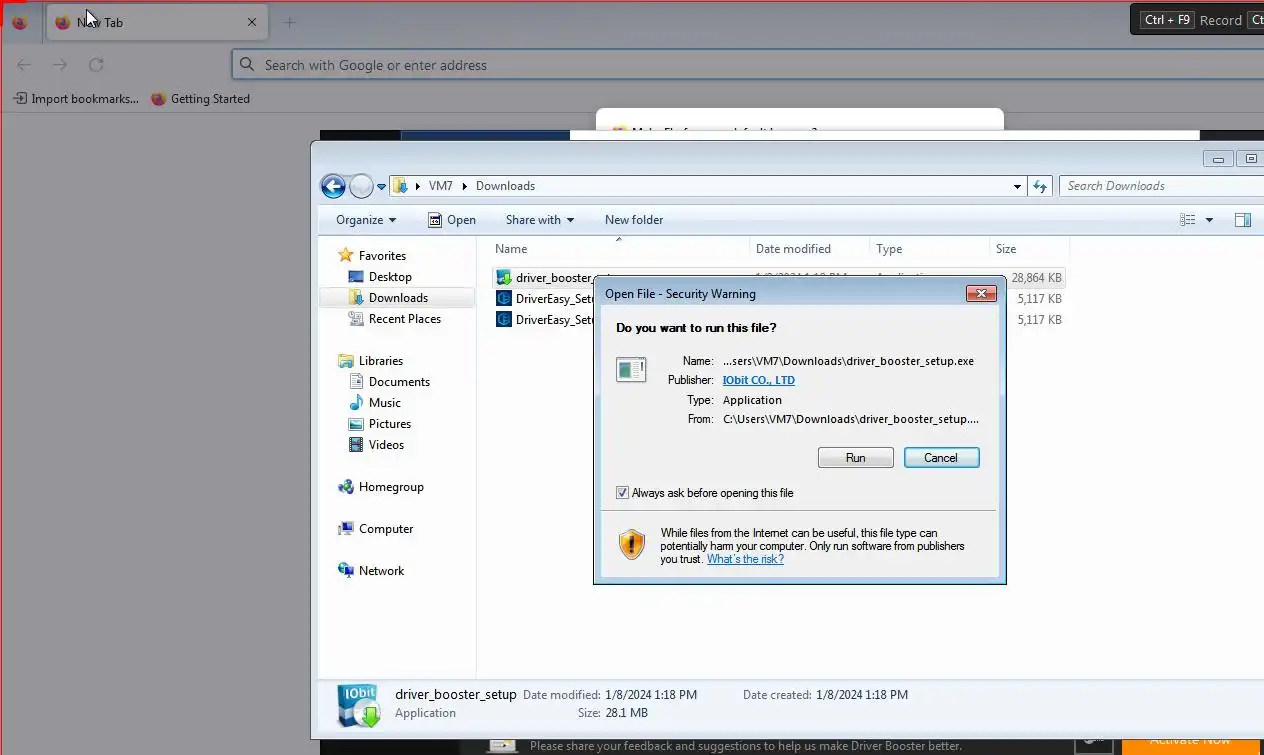Click the security shield warning icon
This screenshot has width=1264, height=755.
pos(632,544)
